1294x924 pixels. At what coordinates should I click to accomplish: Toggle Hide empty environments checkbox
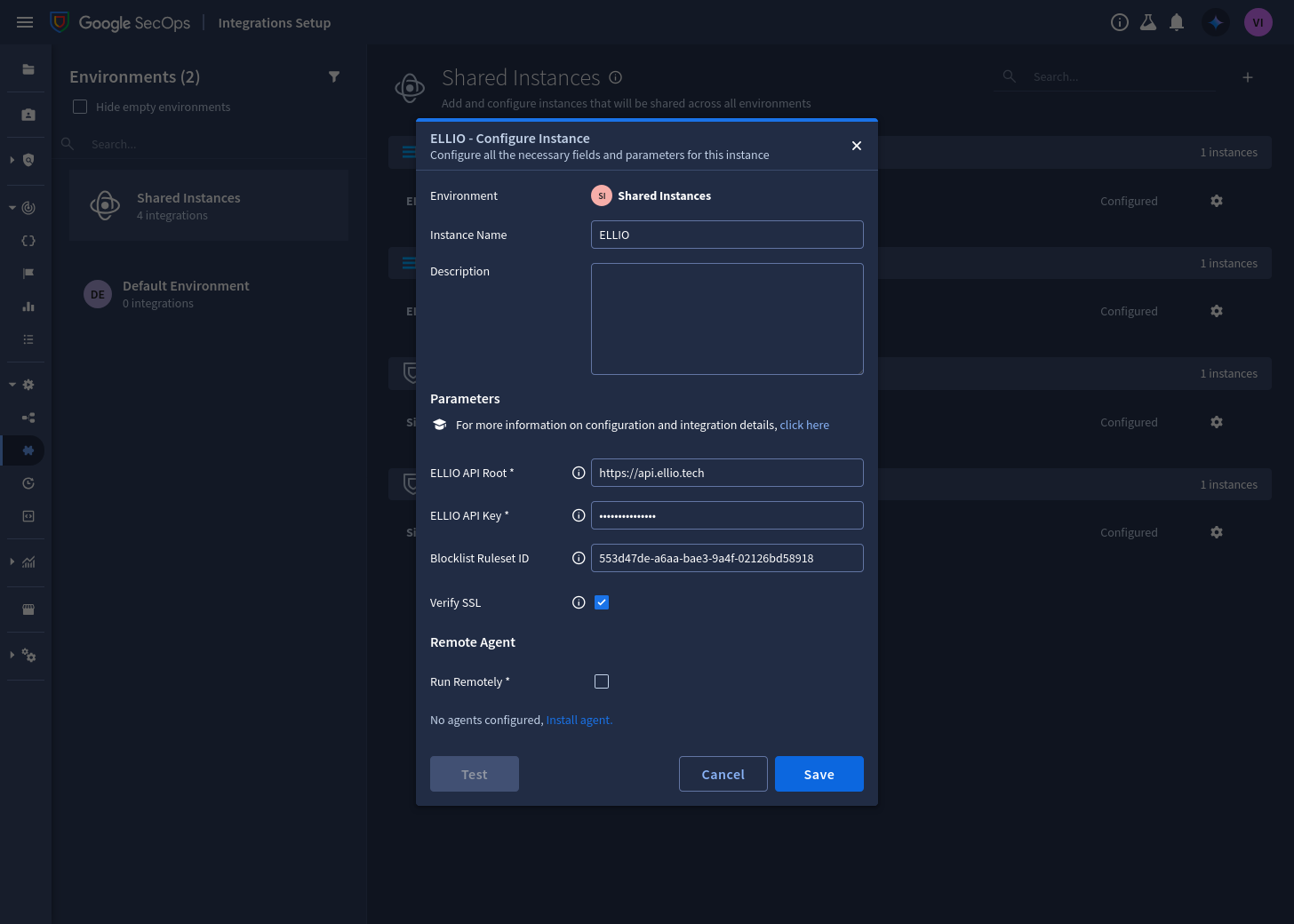tap(80, 107)
